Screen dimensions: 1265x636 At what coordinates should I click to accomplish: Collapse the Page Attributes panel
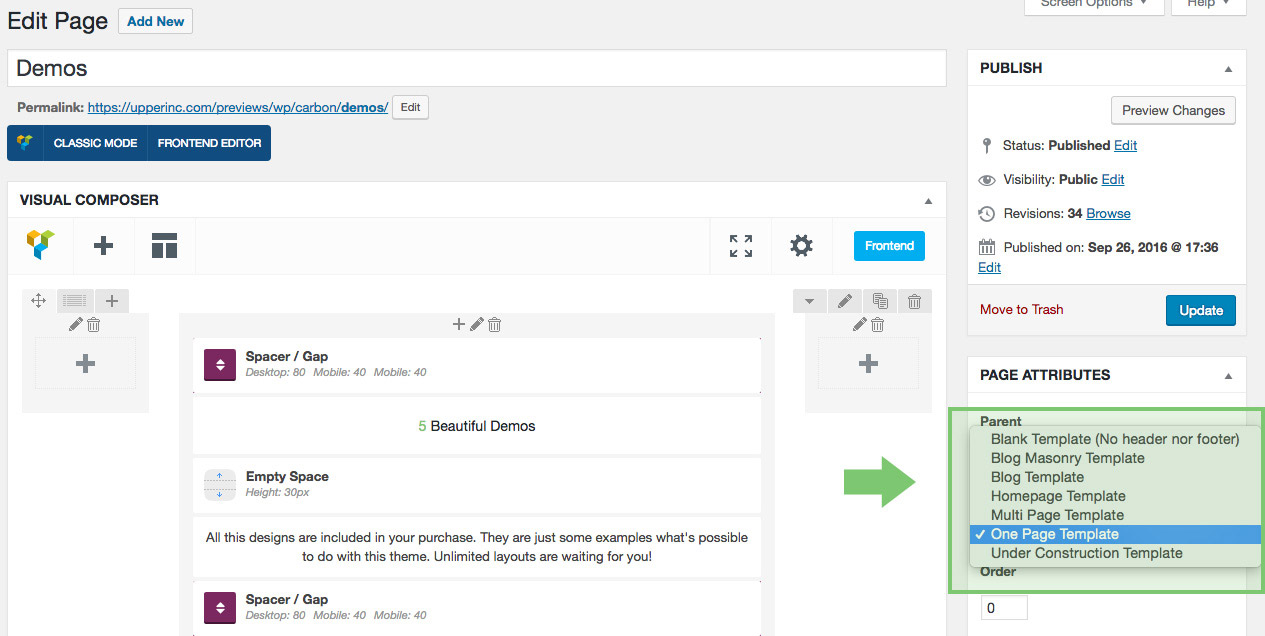(1228, 376)
